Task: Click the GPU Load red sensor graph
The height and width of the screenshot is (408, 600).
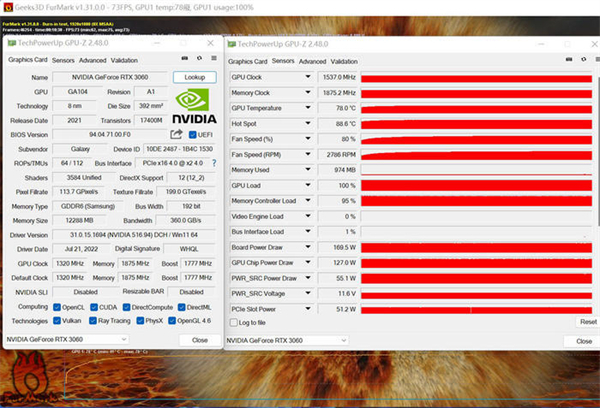Action: click(x=476, y=186)
